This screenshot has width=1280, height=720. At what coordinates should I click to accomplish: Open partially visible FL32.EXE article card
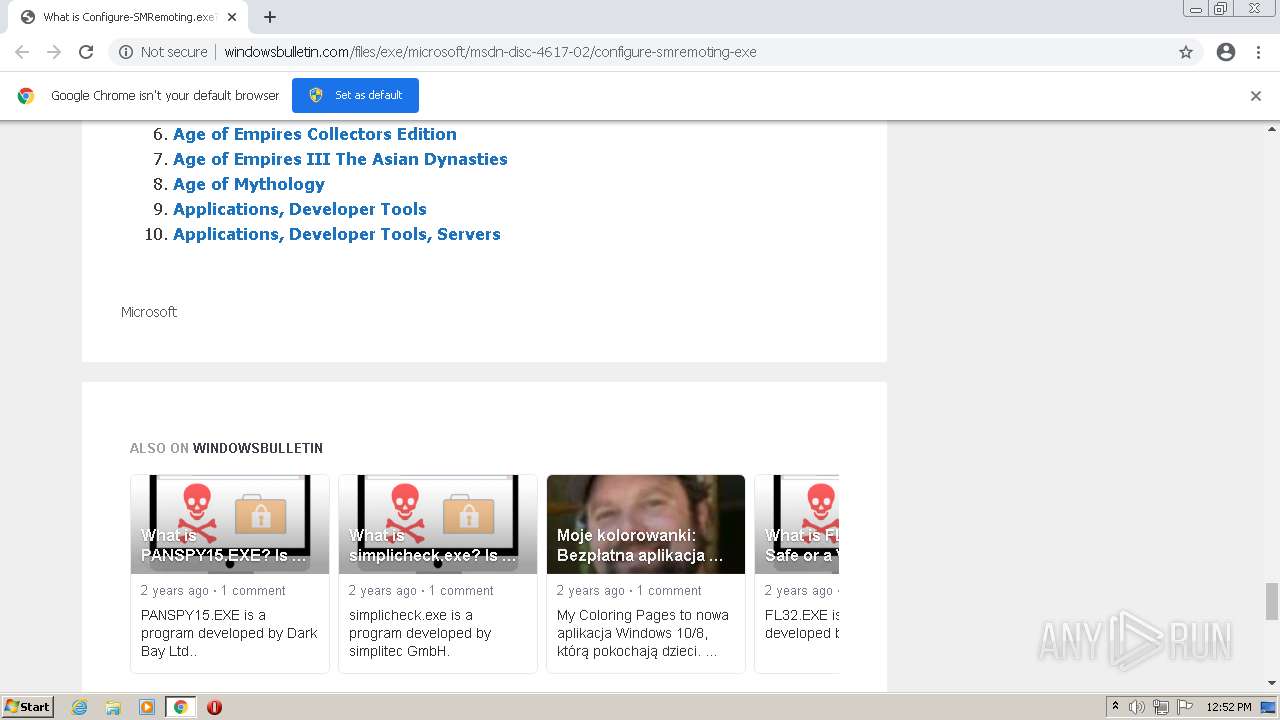[x=797, y=574]
